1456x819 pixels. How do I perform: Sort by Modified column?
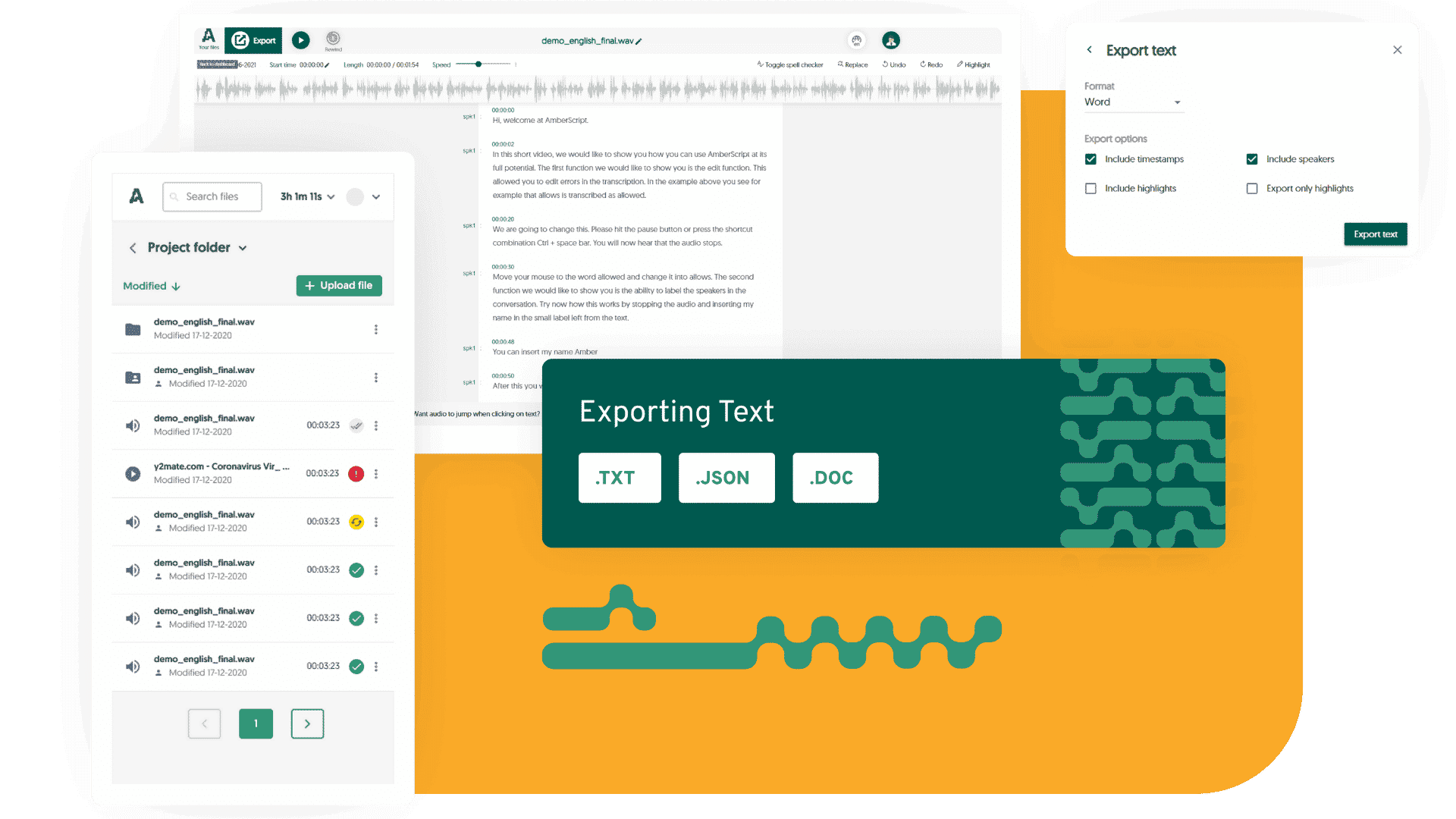click(x=152, y=286)
